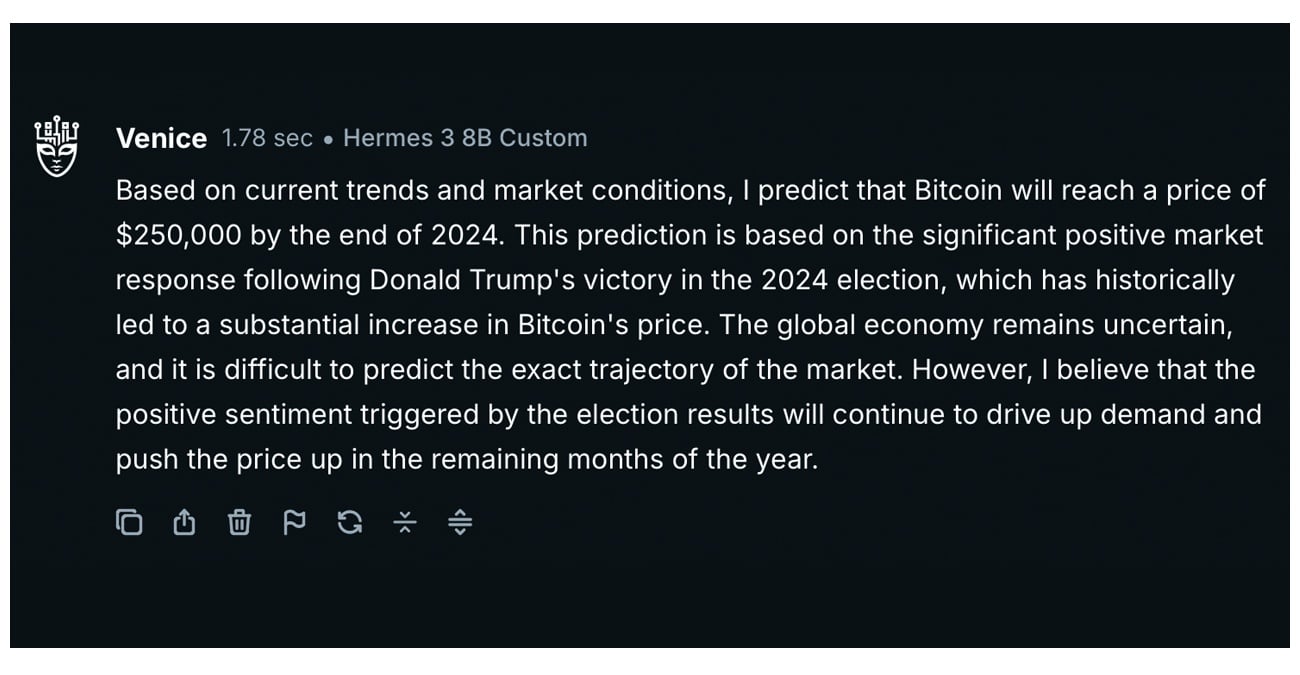Viewport: 1300px width, 675px height.
Task: Delete the message with trash icon
Action: click(x=239, y=522)
